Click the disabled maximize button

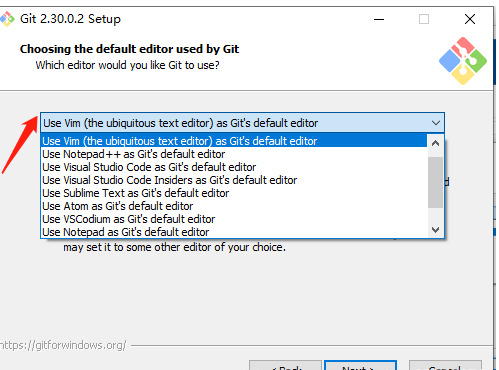tap(424, 19)
